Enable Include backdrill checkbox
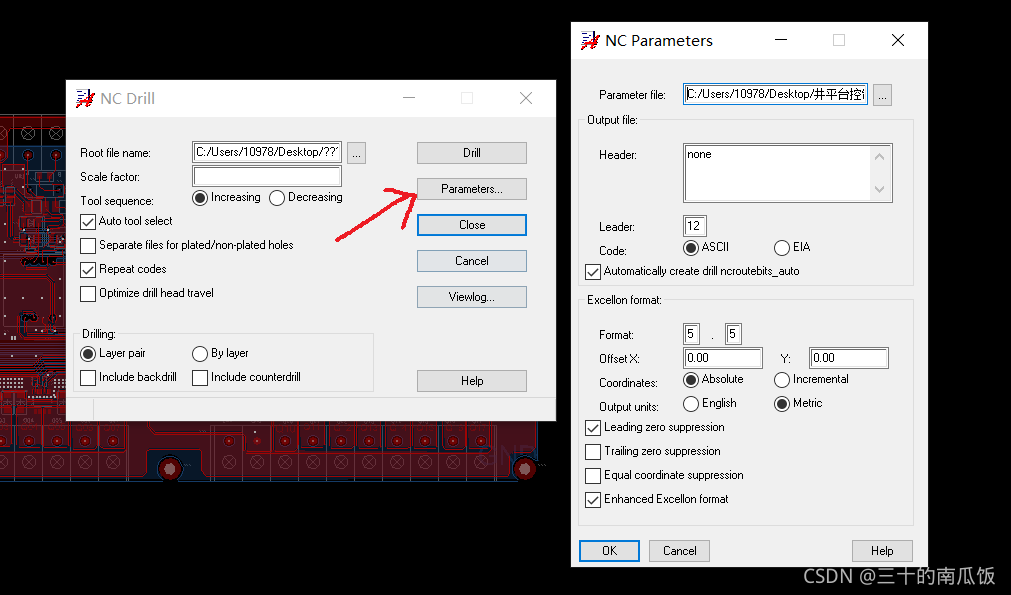 click(x=88, y=378)
